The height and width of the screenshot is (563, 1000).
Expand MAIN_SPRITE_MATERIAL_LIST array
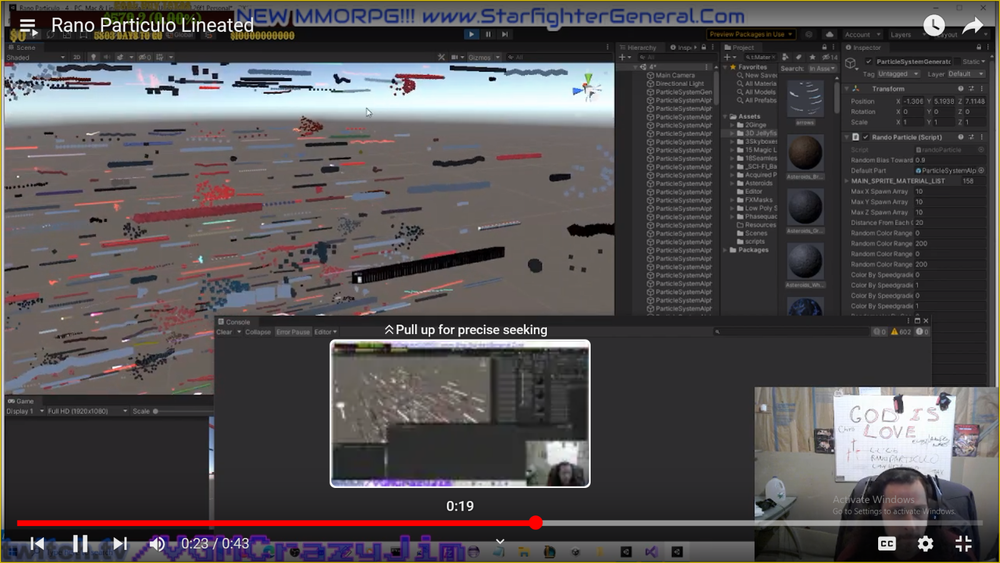coord(847,181)
